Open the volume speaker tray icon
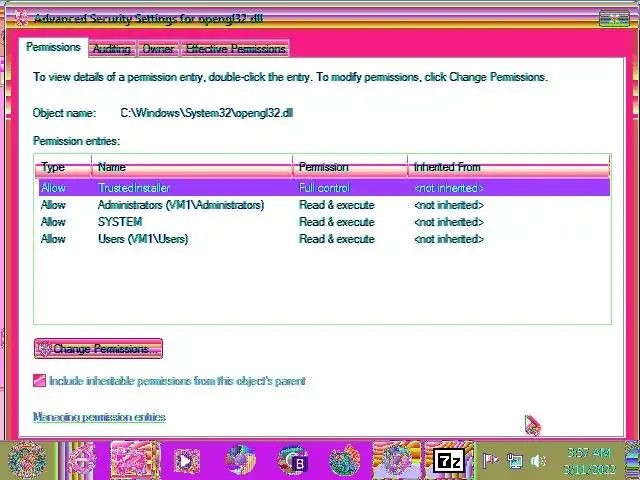Screen dimensions: 640x480 coord(538,461)
